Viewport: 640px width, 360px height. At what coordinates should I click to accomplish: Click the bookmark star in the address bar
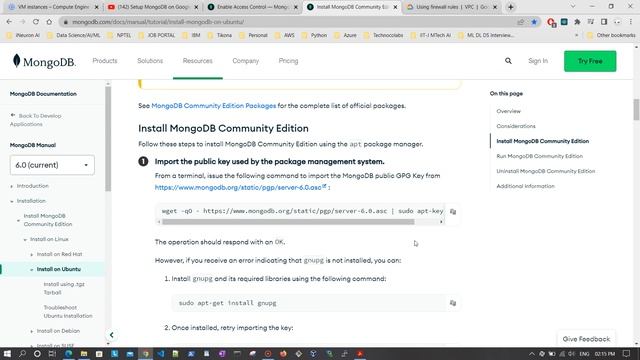(534, 22)
